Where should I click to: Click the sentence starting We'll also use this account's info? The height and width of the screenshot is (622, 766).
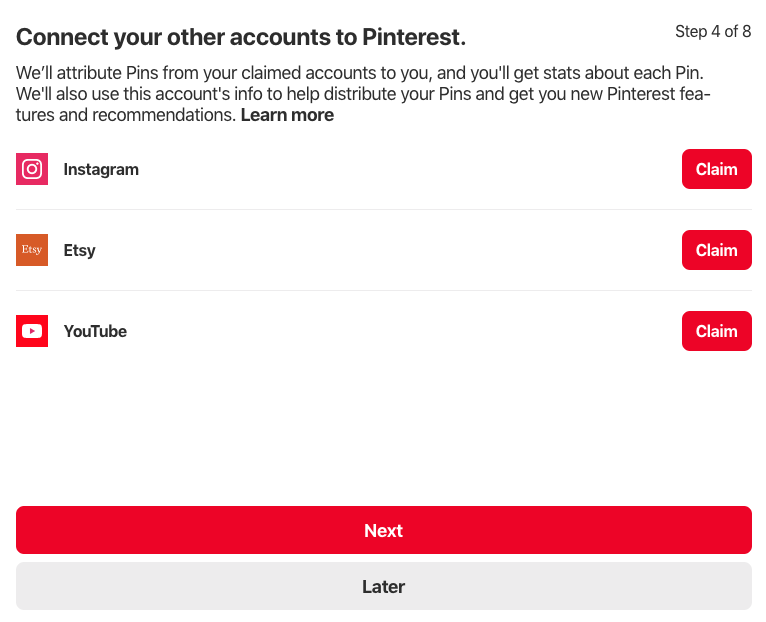tap(363, 104)
